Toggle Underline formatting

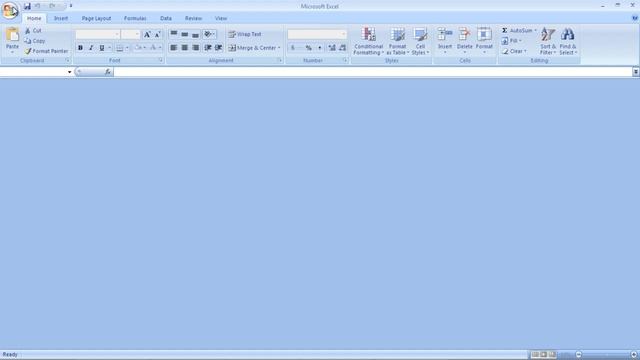(102, 48)
